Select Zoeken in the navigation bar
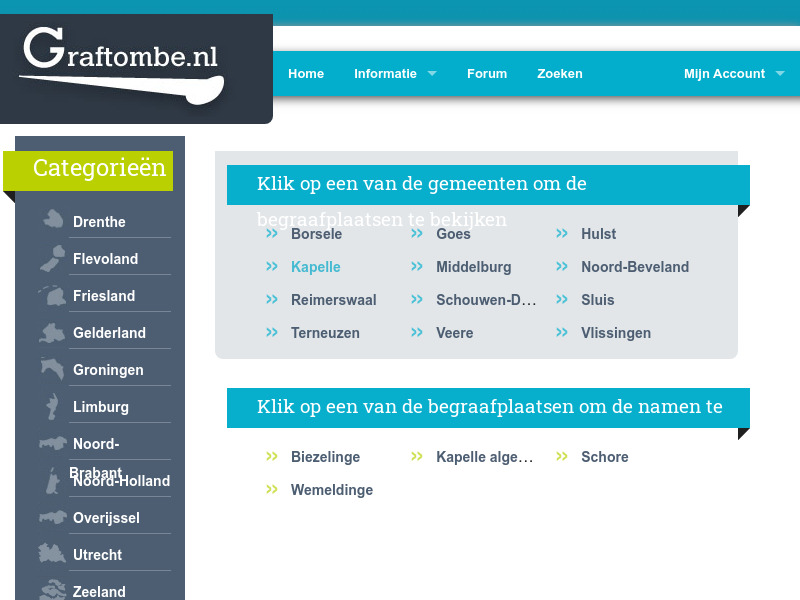This screenshot has height=600, width=800. (x=560, y=73)
